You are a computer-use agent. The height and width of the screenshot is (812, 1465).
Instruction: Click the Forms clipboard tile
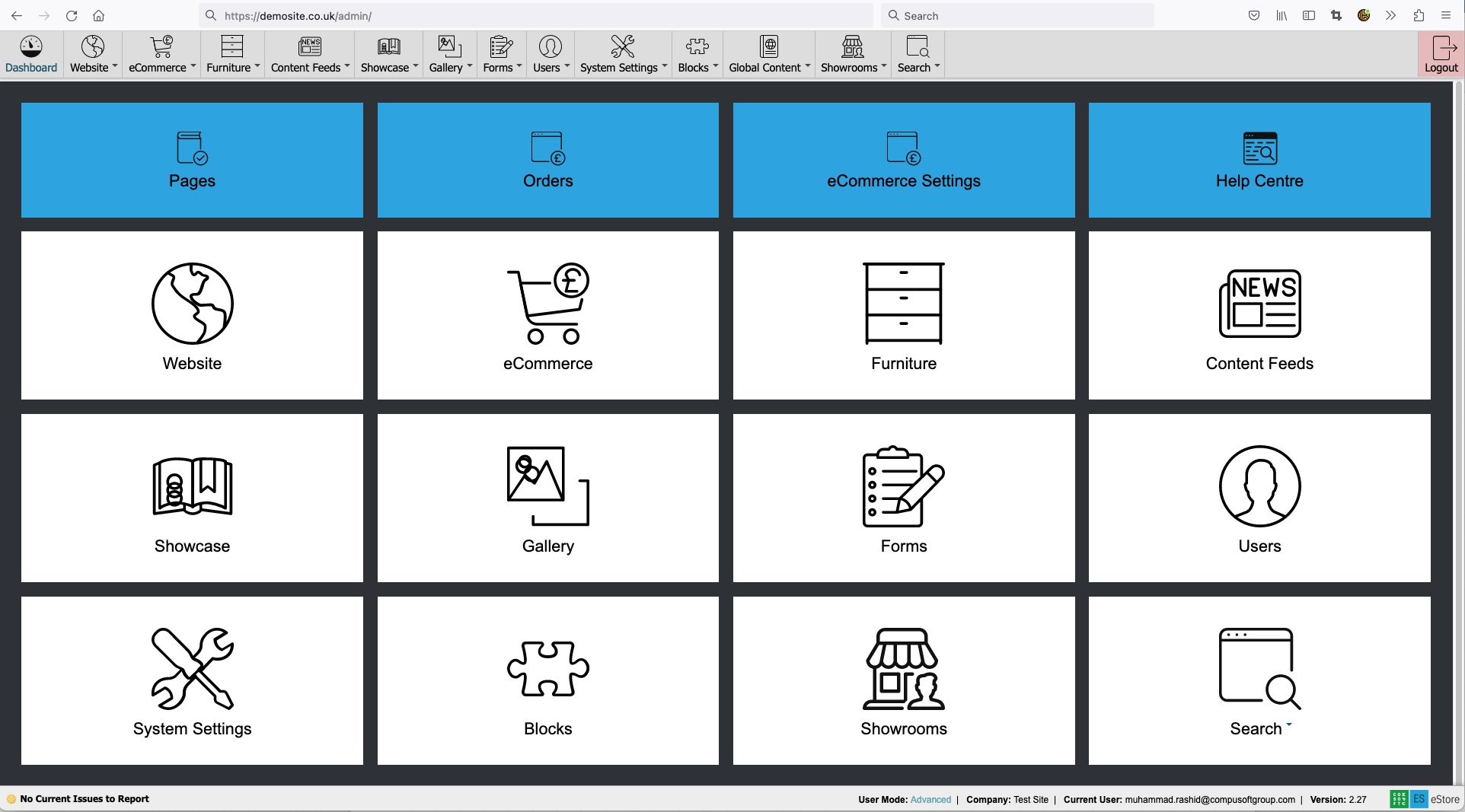tap(904, 498)
